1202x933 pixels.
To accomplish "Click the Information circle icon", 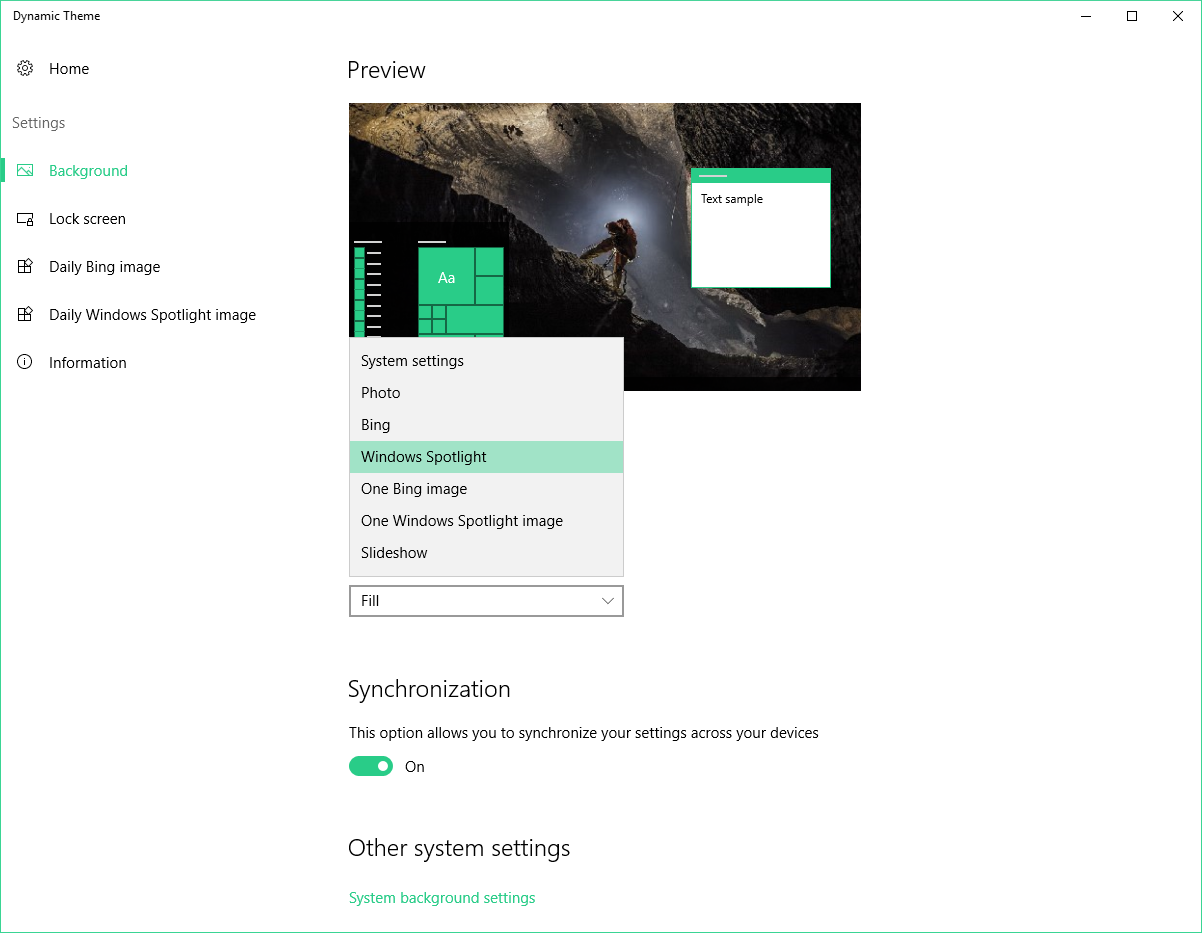I will 25,363.
